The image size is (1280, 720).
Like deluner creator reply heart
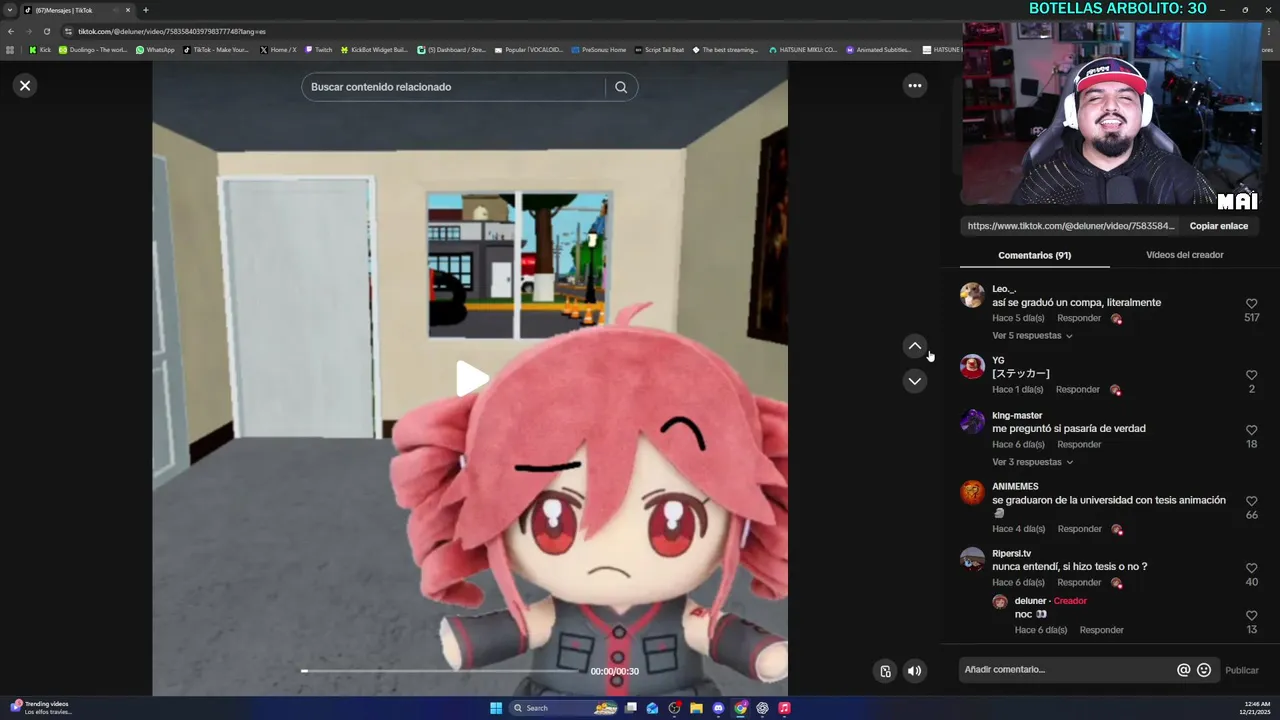[x=1251, y=615]
